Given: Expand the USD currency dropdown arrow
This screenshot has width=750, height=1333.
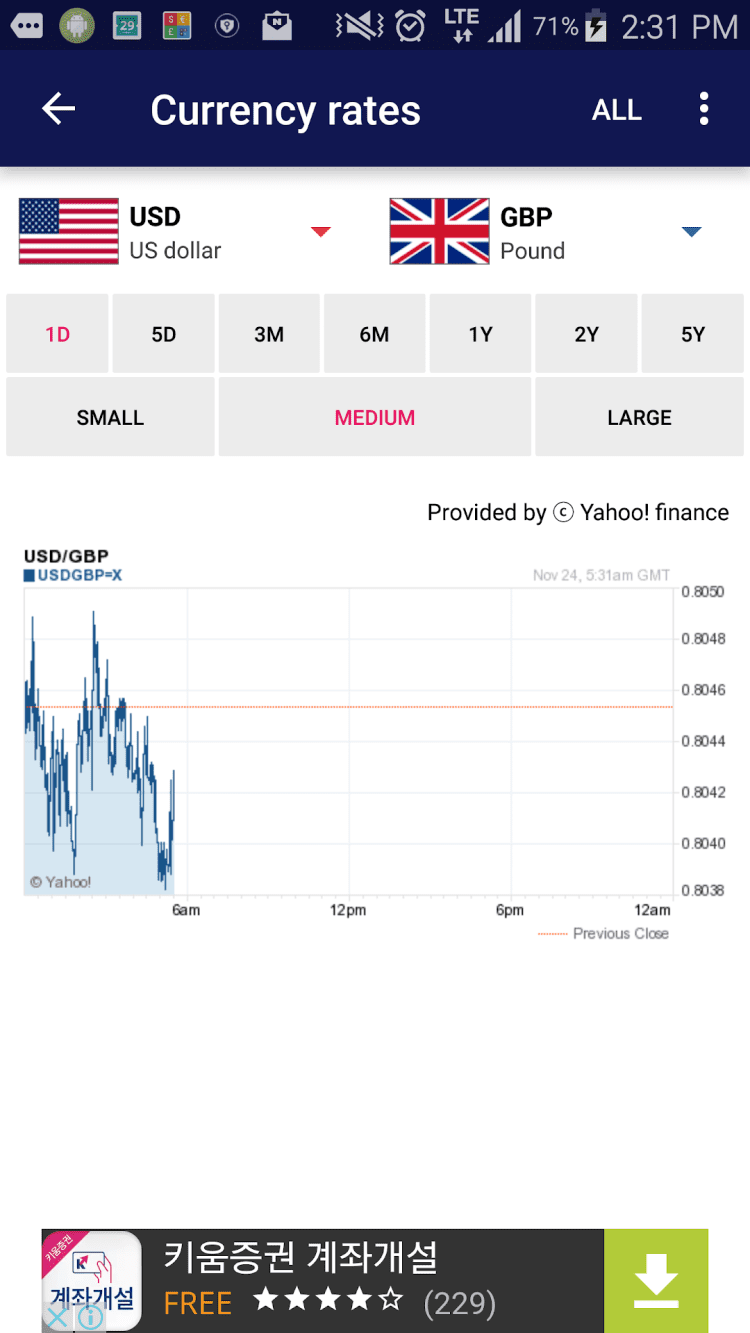Looking at the screenshot, I should [x=320, y=232].
